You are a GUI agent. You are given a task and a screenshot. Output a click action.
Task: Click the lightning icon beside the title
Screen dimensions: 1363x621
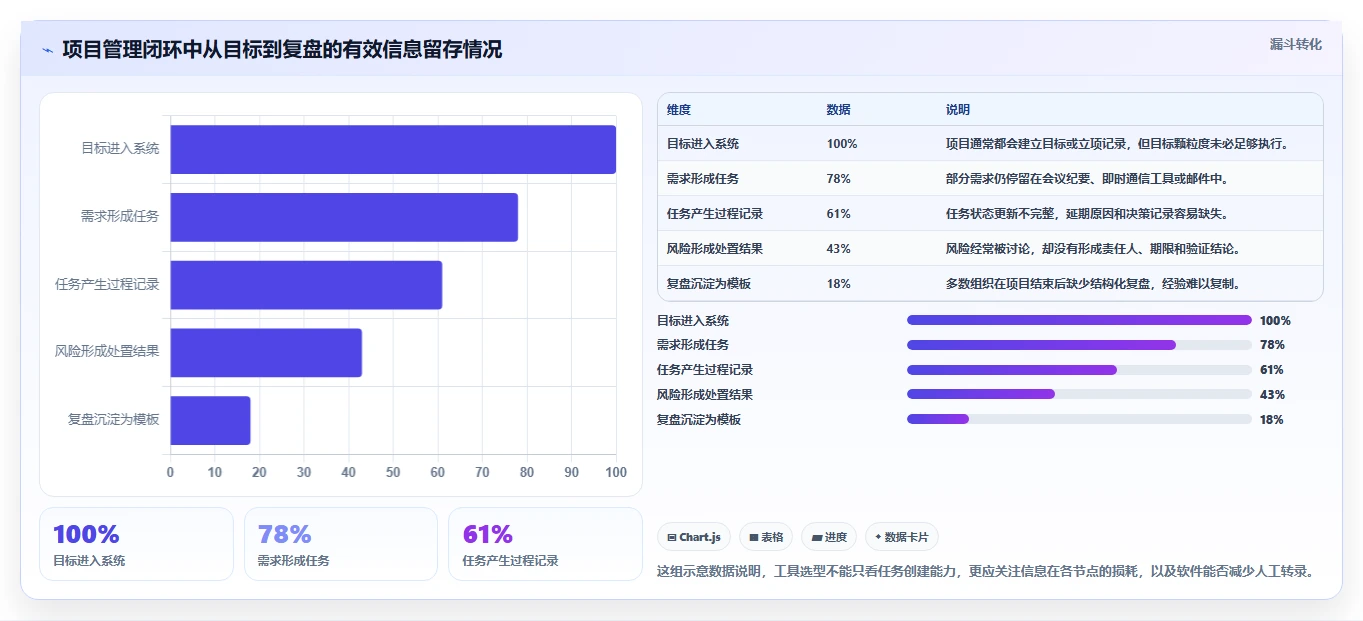[x=47, y=50]
